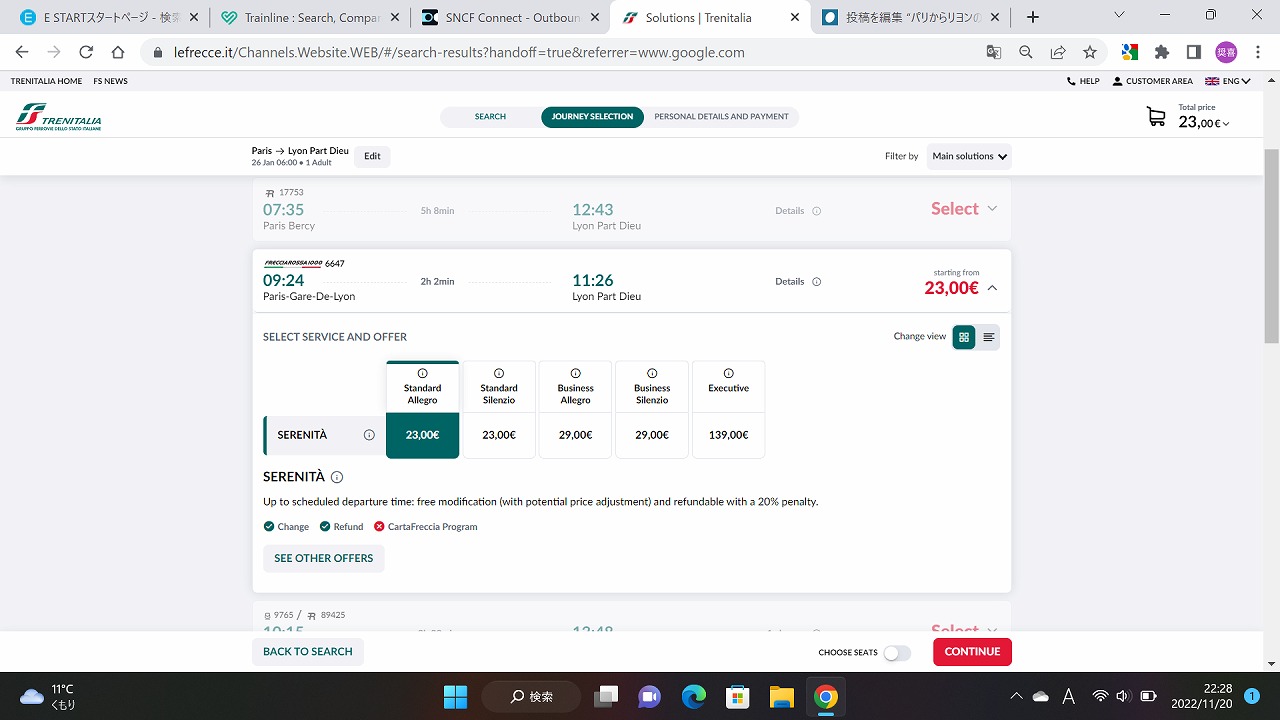Open Chrome's three-dot menu

pos(1258,52)
